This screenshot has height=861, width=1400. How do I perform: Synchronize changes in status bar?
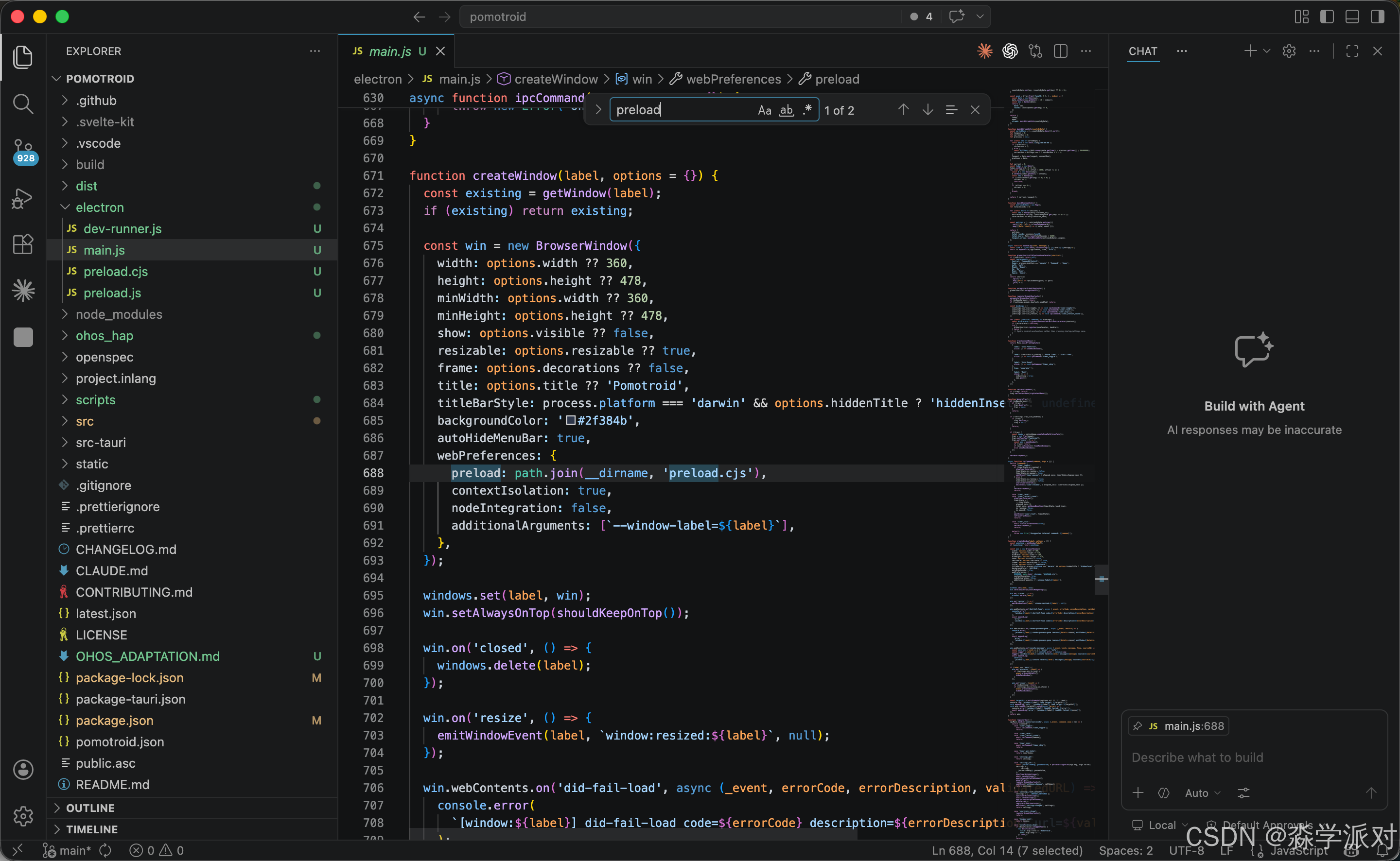click(x=105, y=850)
